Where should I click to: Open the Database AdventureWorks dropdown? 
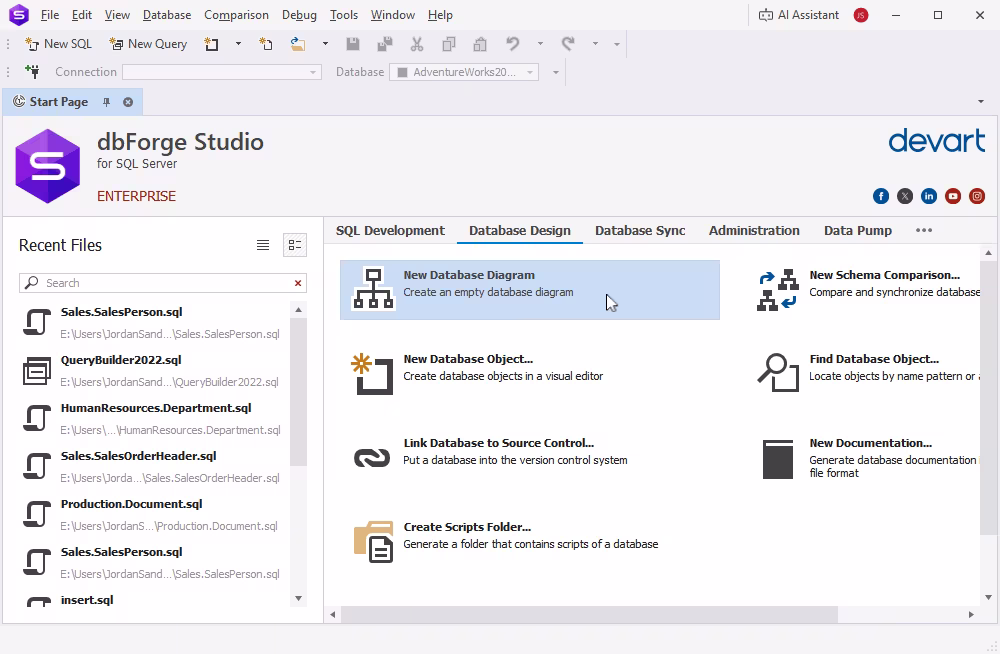click(x=464, y=72)
